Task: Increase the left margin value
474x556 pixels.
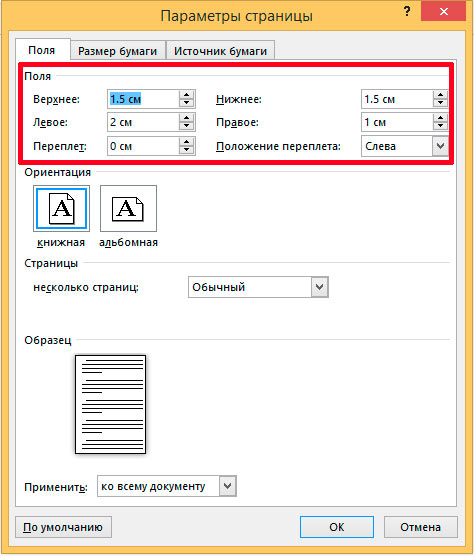Action: (186, 118)
